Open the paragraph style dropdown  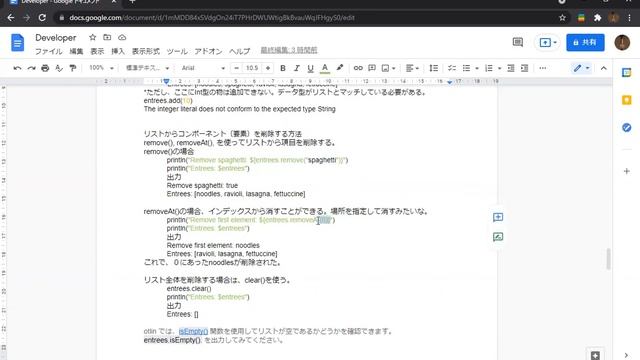pos(147,68)
